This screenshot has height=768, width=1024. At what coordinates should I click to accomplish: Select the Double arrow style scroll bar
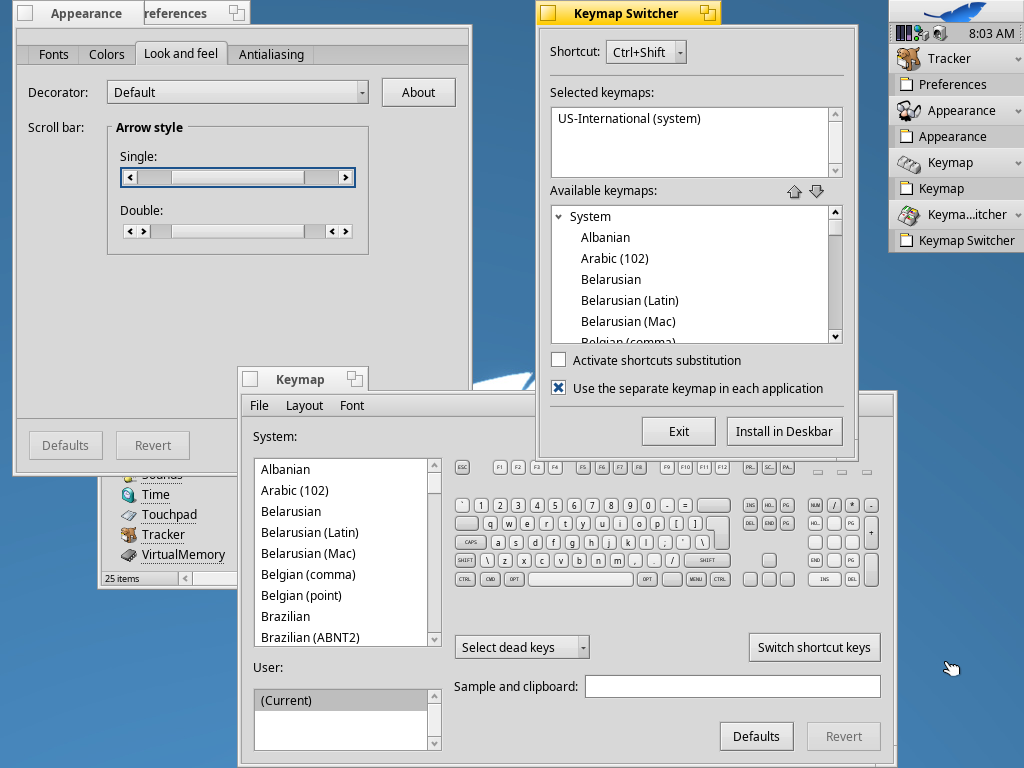click(238, 231)
